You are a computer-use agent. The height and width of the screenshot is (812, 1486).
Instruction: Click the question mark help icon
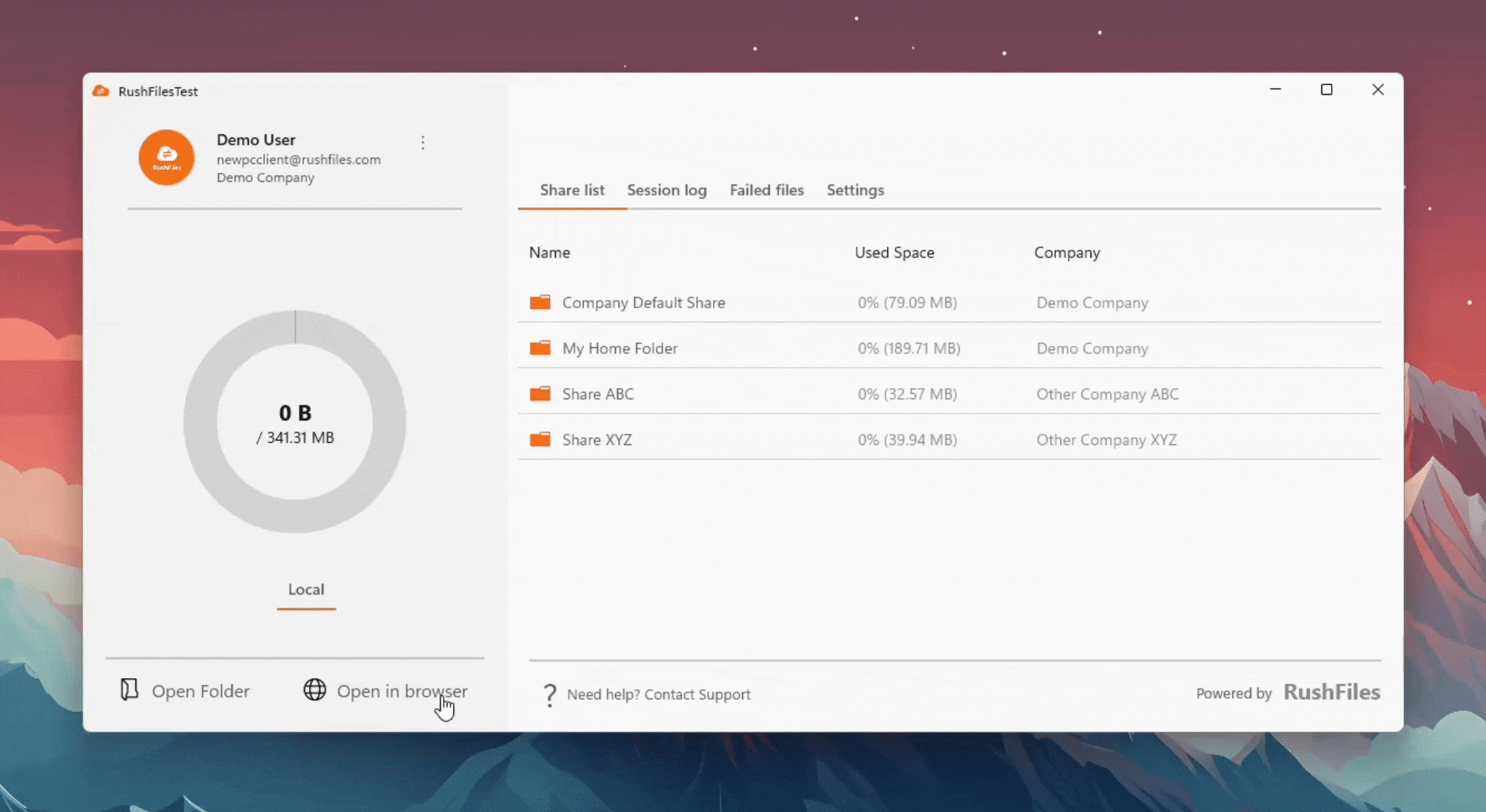550,695
